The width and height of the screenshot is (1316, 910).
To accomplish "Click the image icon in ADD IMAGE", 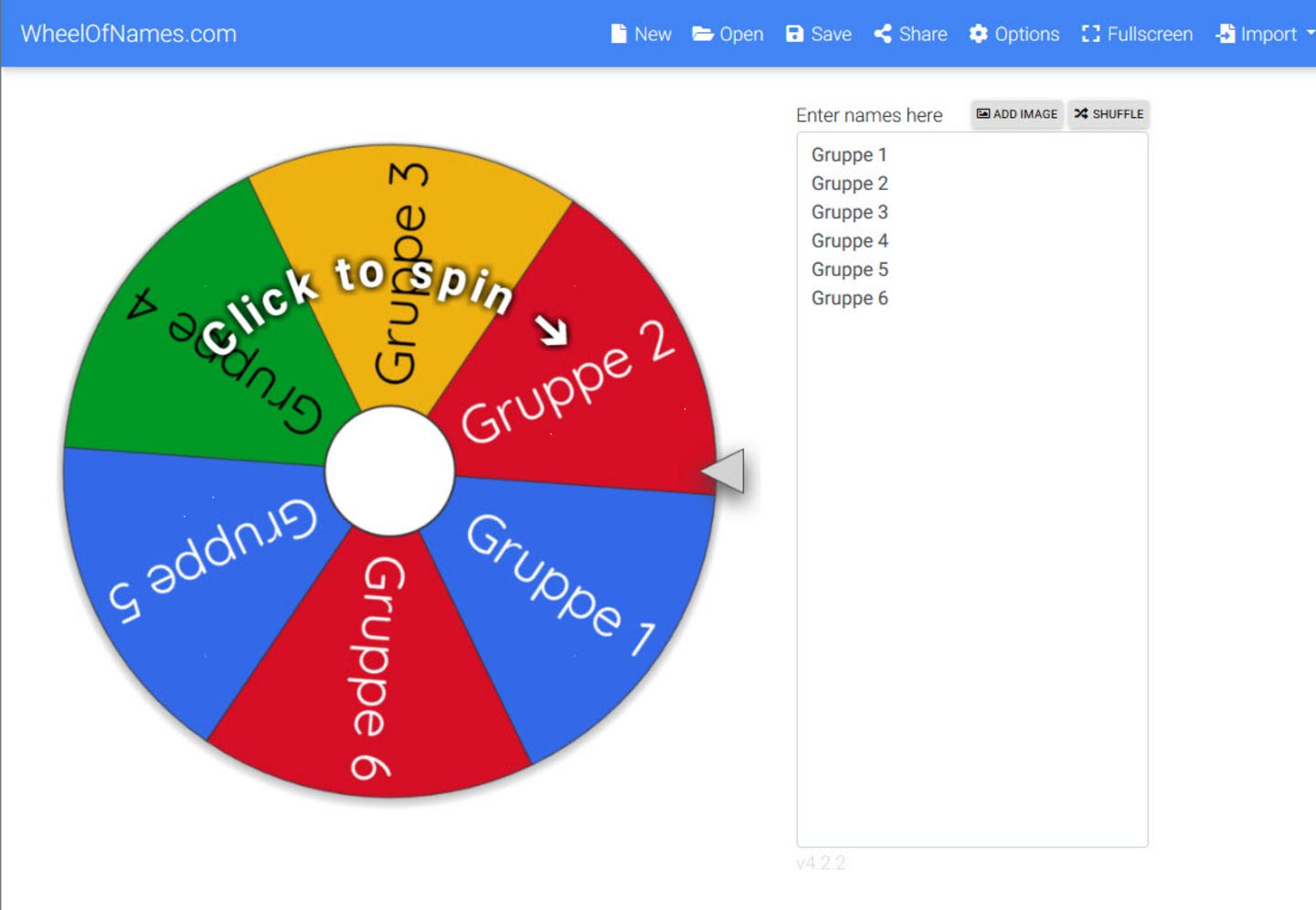I will pos(983,113).
